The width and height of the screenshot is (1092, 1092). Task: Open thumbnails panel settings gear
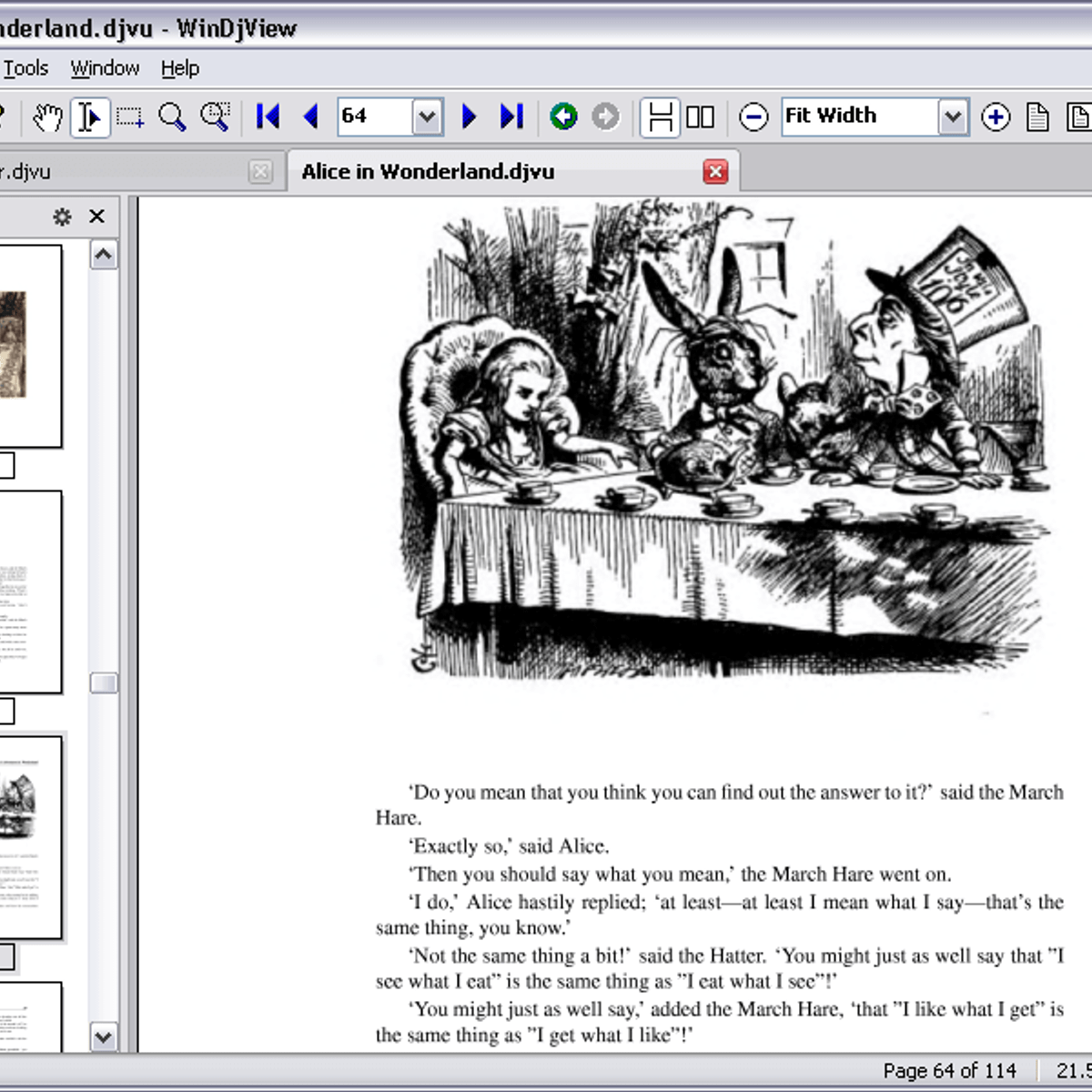click(62, 217)
